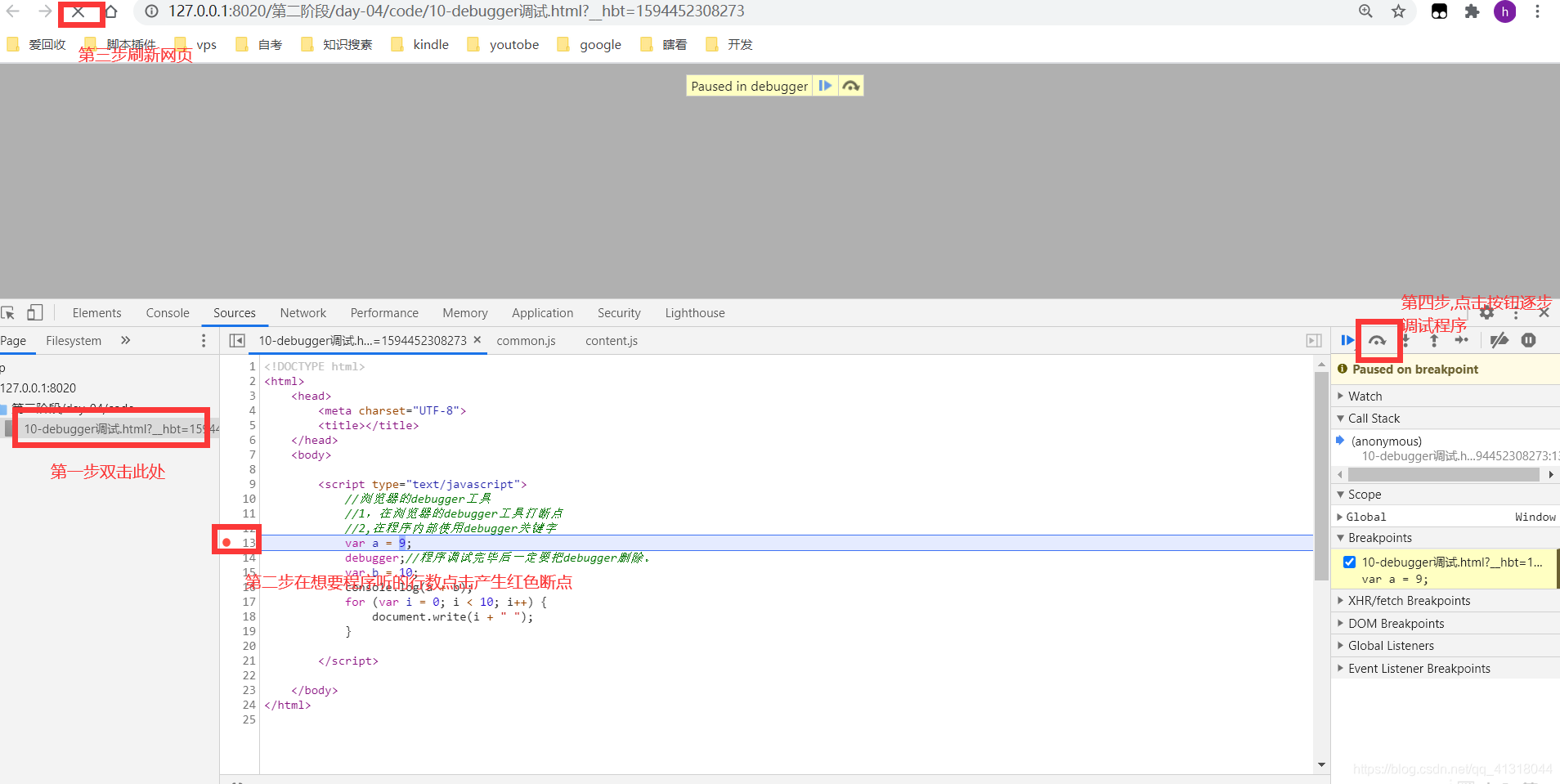Click browser back arrow
Screen dimensions: 1560x784
(x=13, y=11)
